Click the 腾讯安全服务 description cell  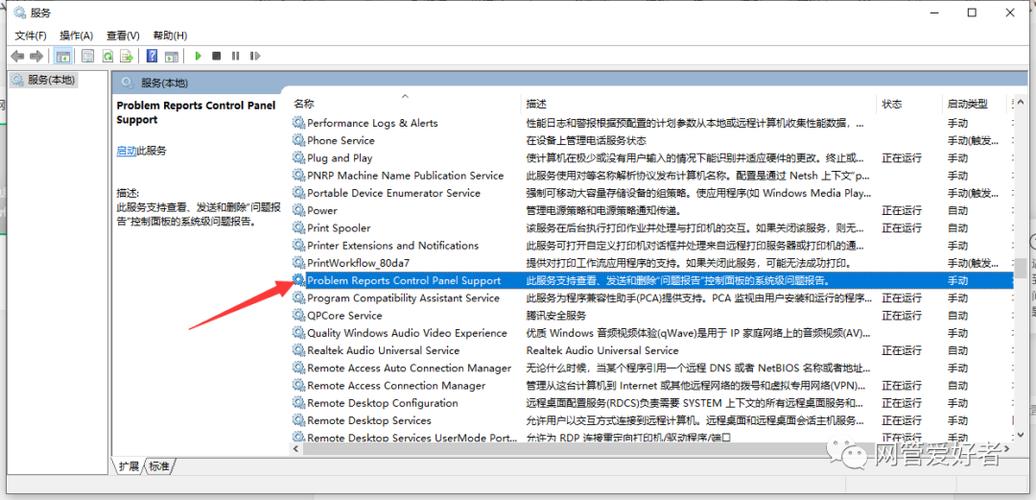tap(556, 315)
